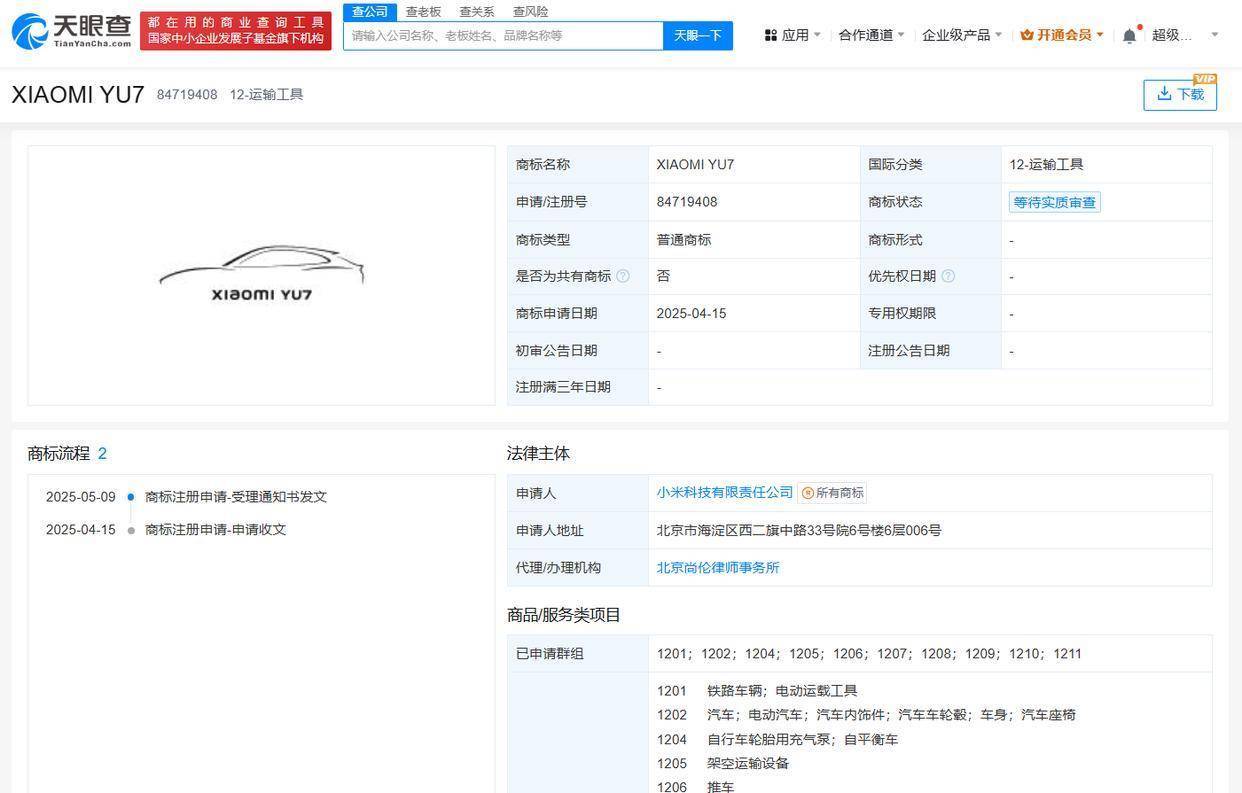This screenshot has width=1242, height=793.
Task: Click the 12-运输工具 tag beside title
Action: pos(267,95)
